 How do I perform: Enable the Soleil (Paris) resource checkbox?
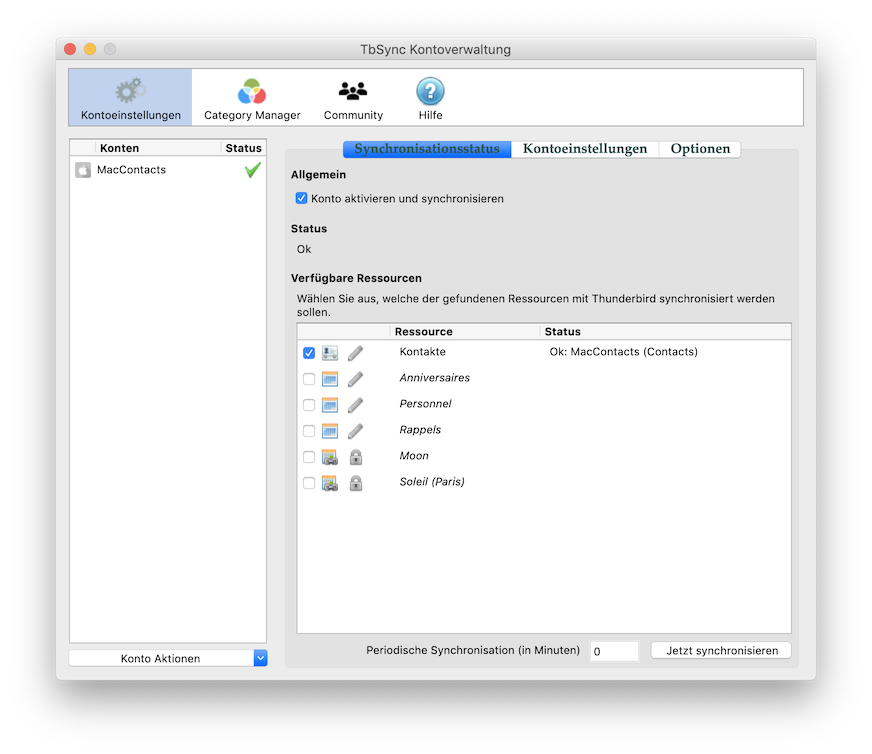click(x=309, y=483)
